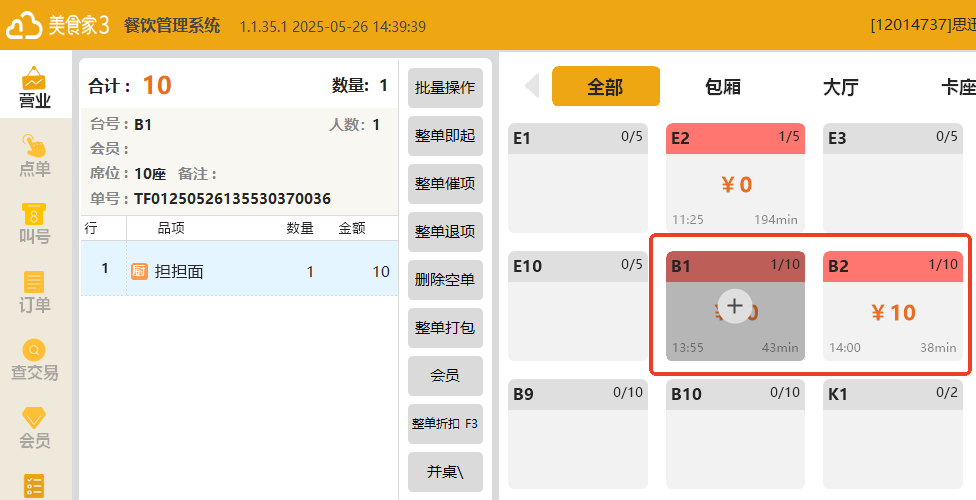
Task: Click the 整单退项 button
Action: (445, 232)
